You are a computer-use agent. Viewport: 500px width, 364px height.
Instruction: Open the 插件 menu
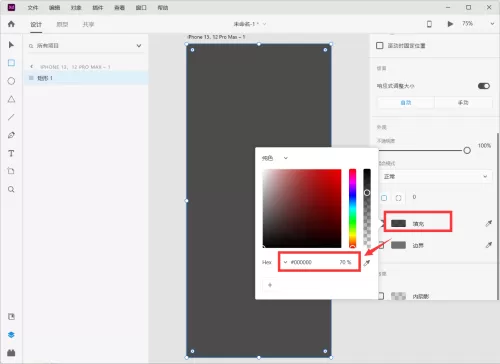point(98,7)
